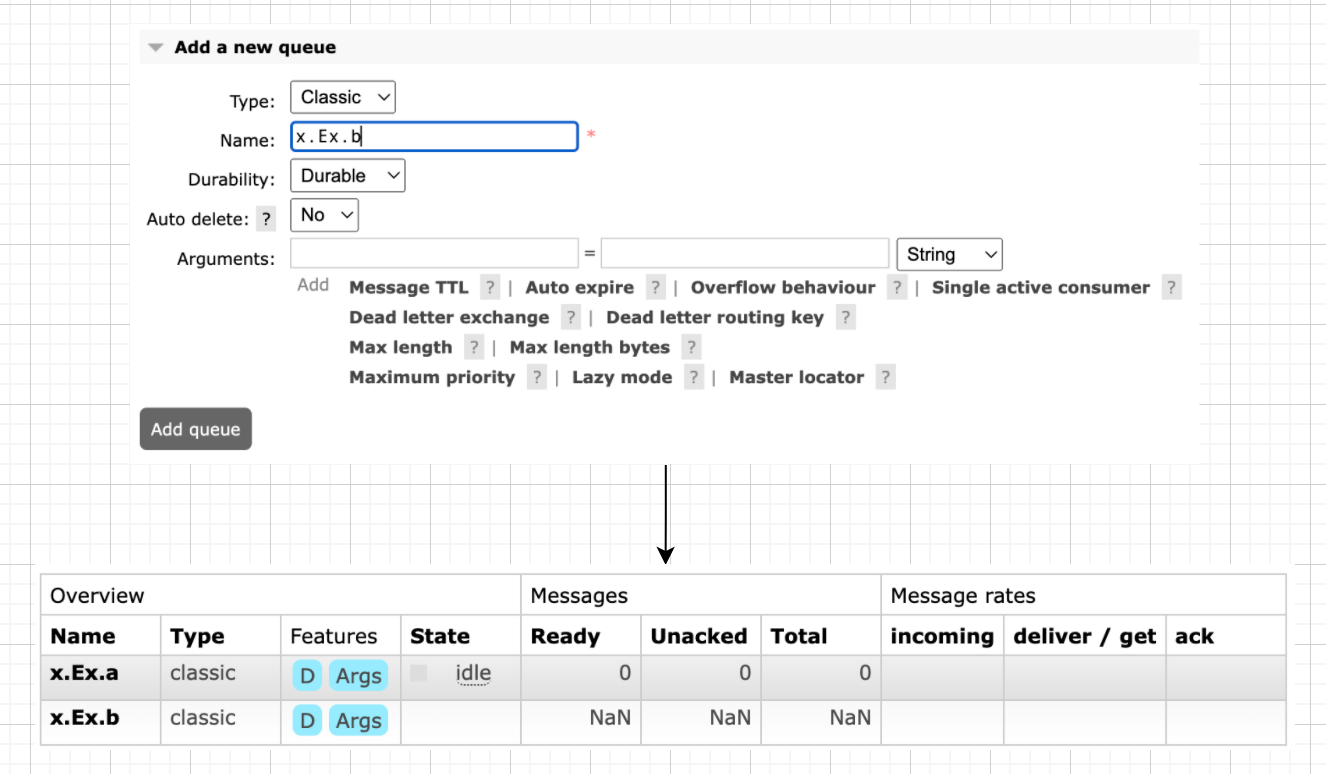Image resolution: width=1326 pixels, height=774 pixels.
Task: Add the Auto expire argument
Action: (x=580, y=288)
